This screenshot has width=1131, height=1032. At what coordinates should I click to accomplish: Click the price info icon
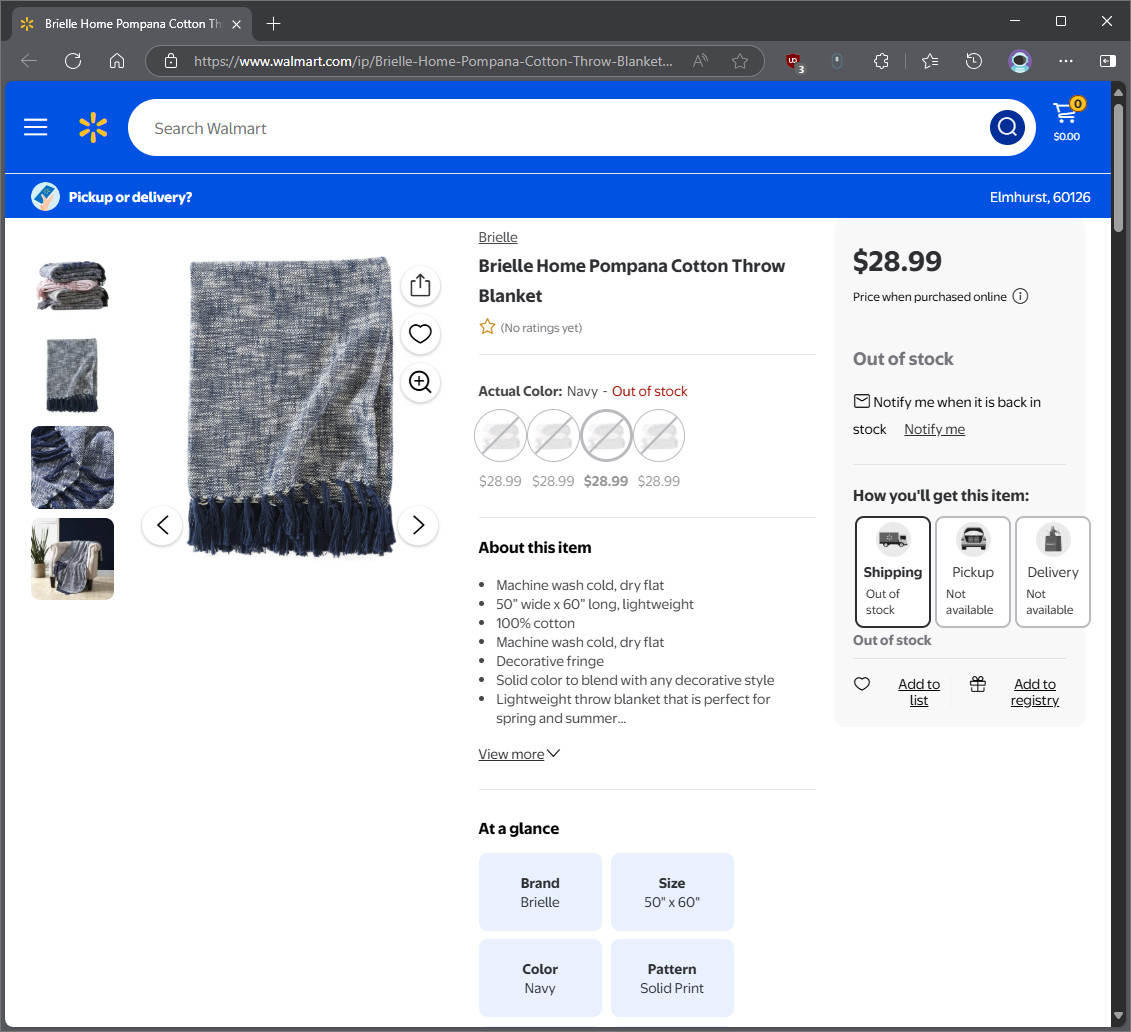tap(1020, 296)
